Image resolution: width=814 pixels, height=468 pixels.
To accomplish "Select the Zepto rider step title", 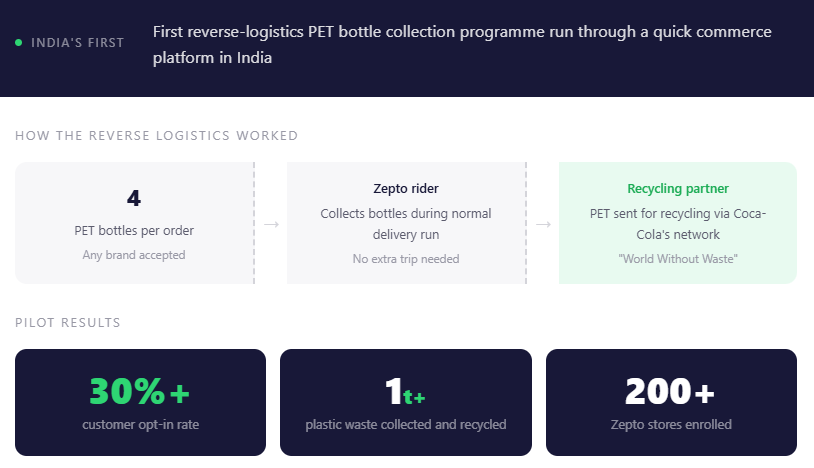I will click(406, 189).
